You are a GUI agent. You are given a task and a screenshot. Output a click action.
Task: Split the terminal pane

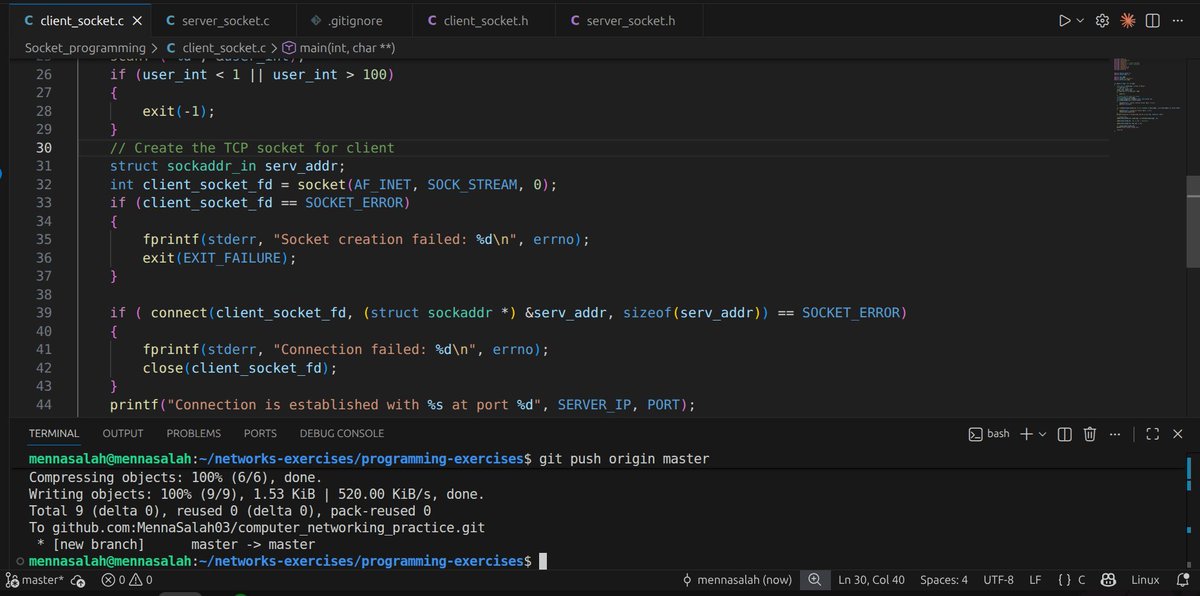1064,434
